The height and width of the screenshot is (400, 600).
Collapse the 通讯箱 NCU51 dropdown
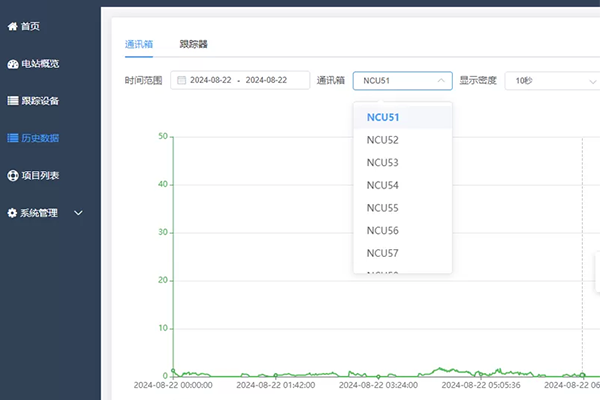441,81
